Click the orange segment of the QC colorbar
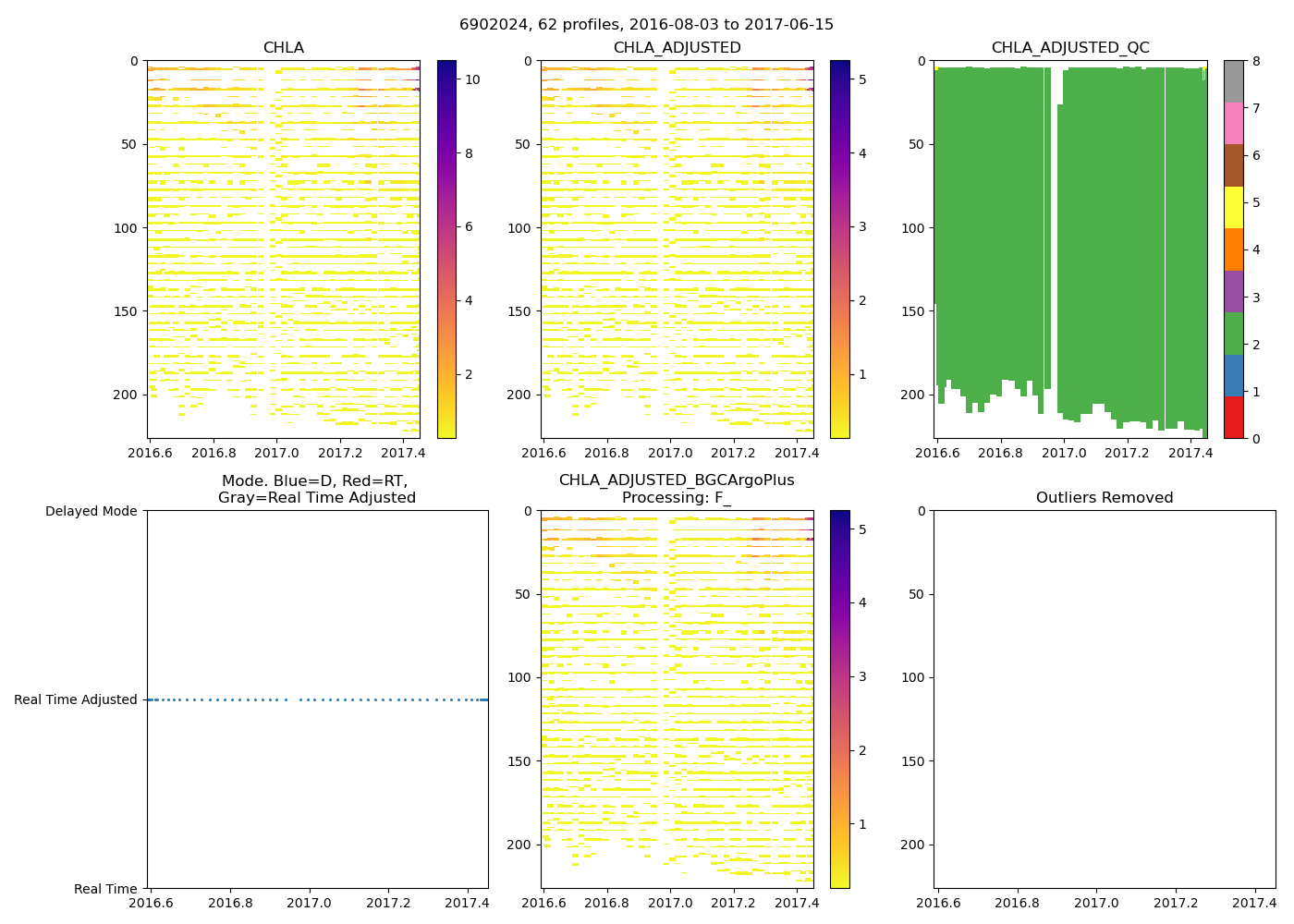Image resolution: width=1294 pixels, height=924 pixels. (x=1233, y=249)
